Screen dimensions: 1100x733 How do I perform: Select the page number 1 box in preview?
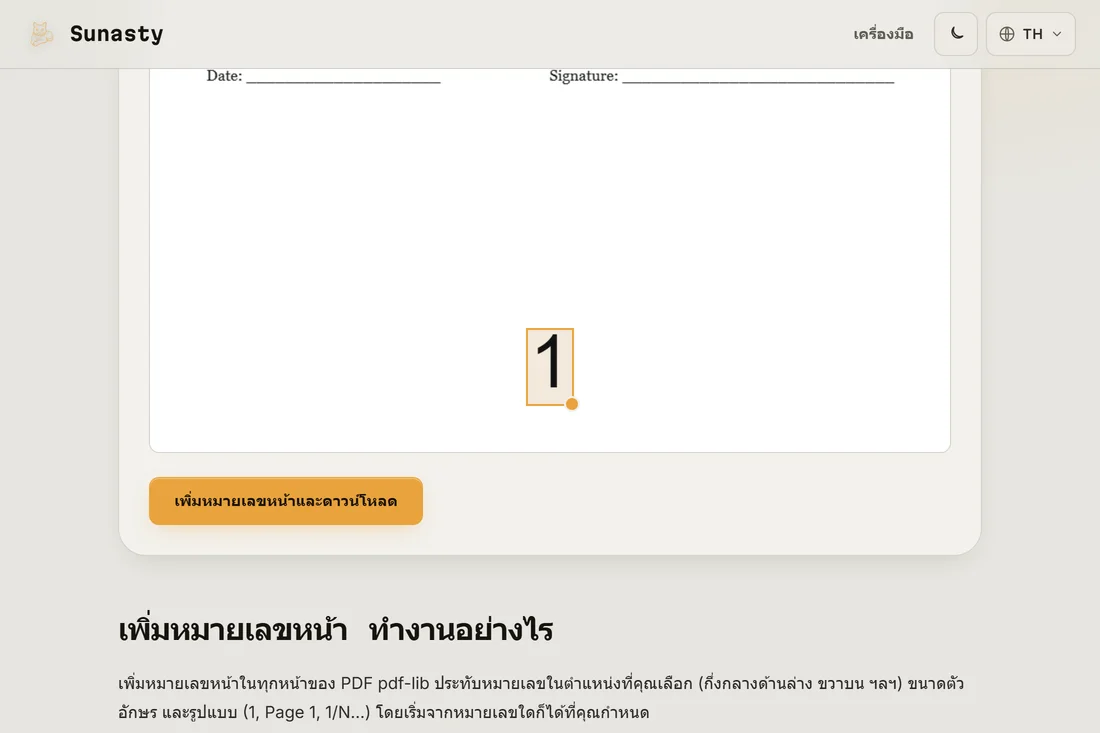(x=549, y=366)
